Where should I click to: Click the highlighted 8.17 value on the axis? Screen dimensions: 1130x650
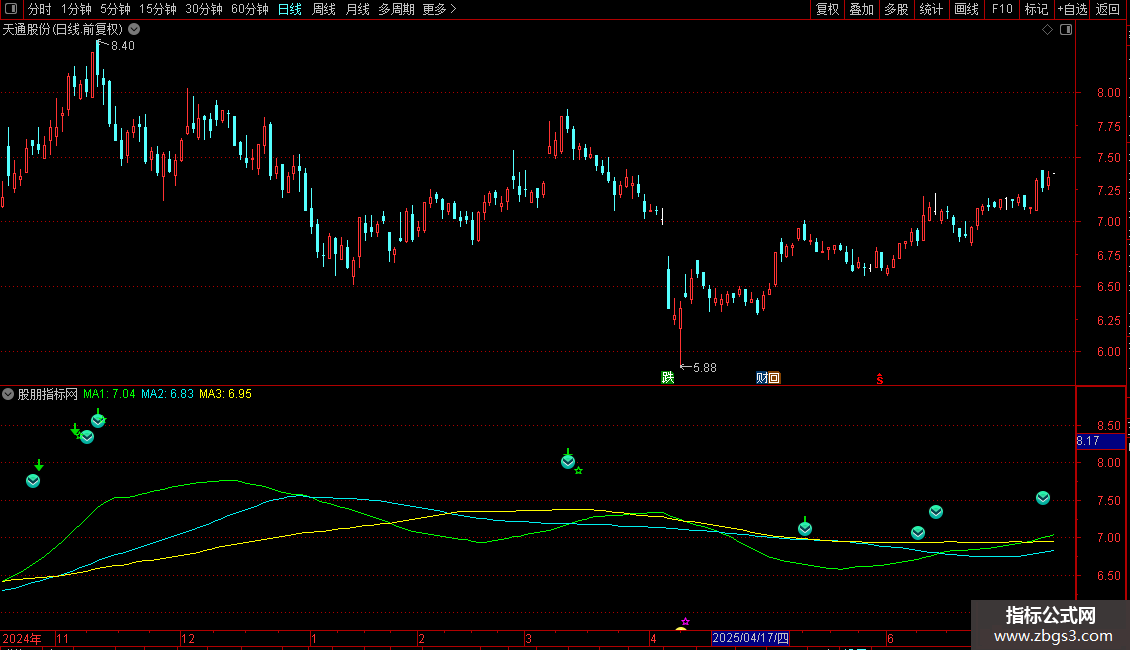coord(1100,441)
